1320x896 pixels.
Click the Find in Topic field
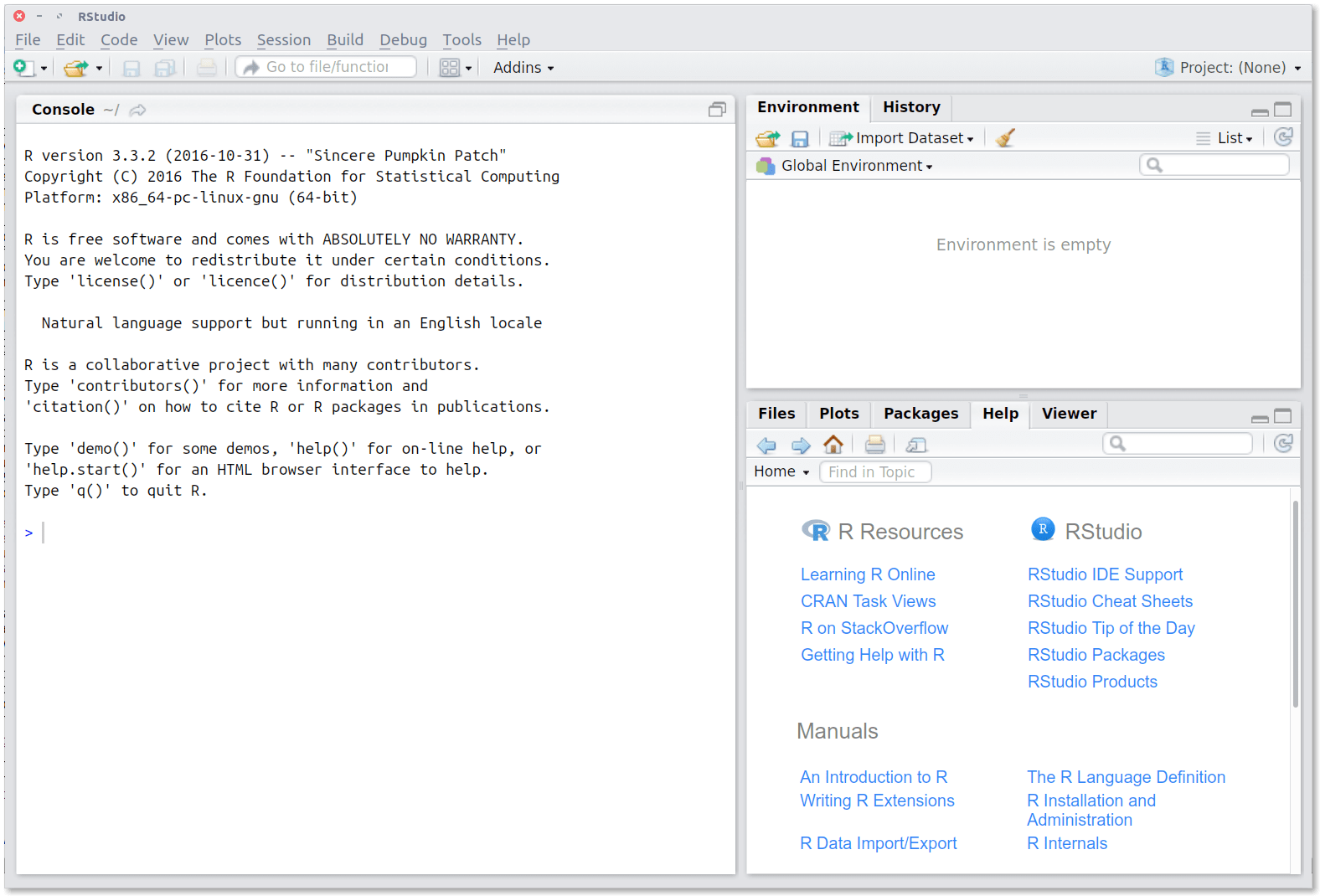pos(875,472)
